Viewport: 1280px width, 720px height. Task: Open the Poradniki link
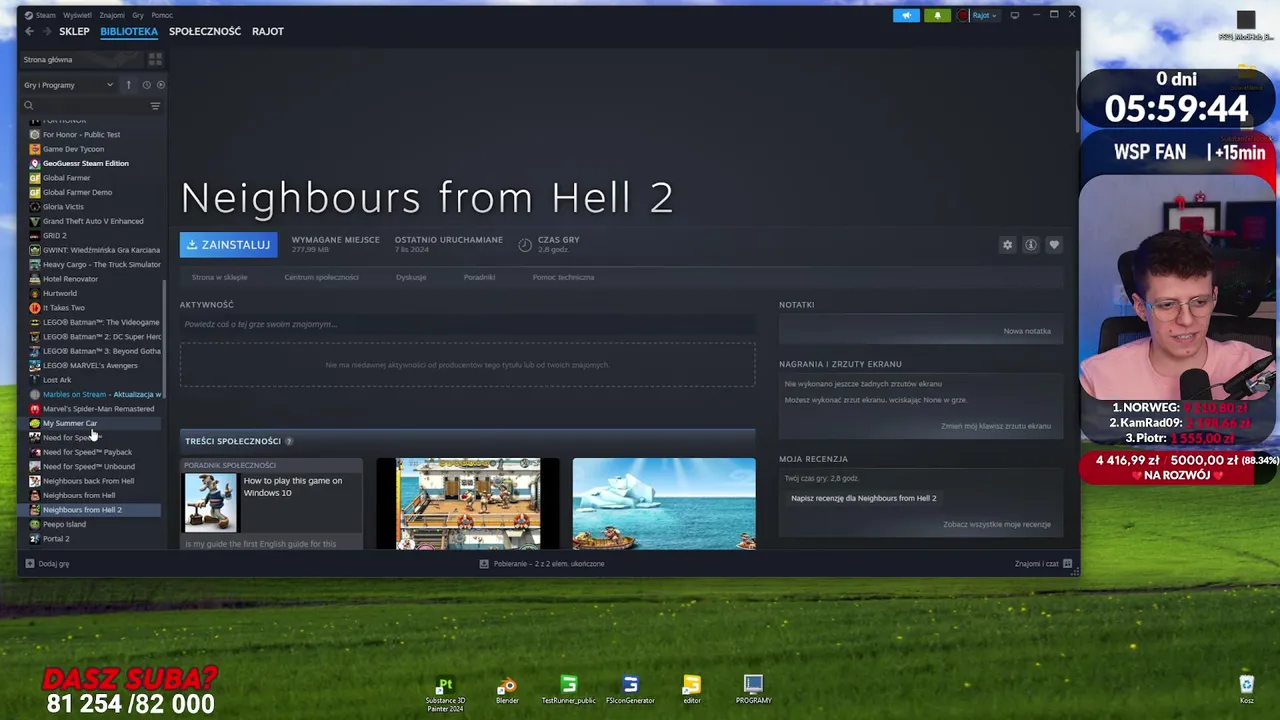click(479, 277)
